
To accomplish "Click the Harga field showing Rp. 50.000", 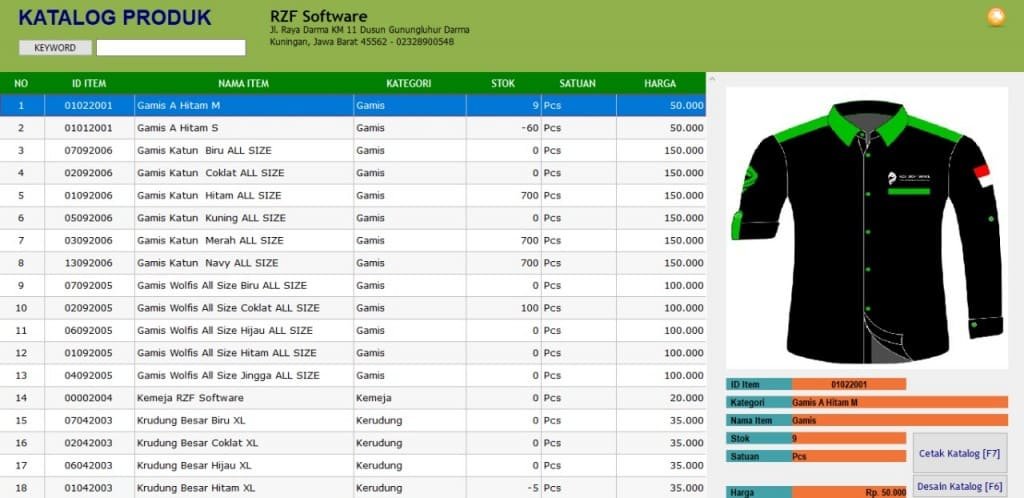I will coord(849,493).
